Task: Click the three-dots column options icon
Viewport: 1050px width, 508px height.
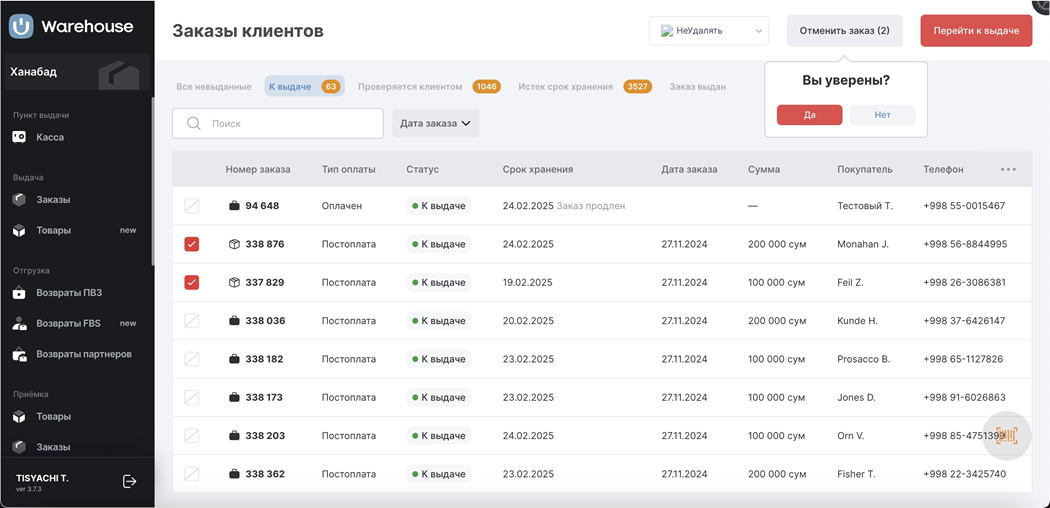Action: click(1008, 169)
